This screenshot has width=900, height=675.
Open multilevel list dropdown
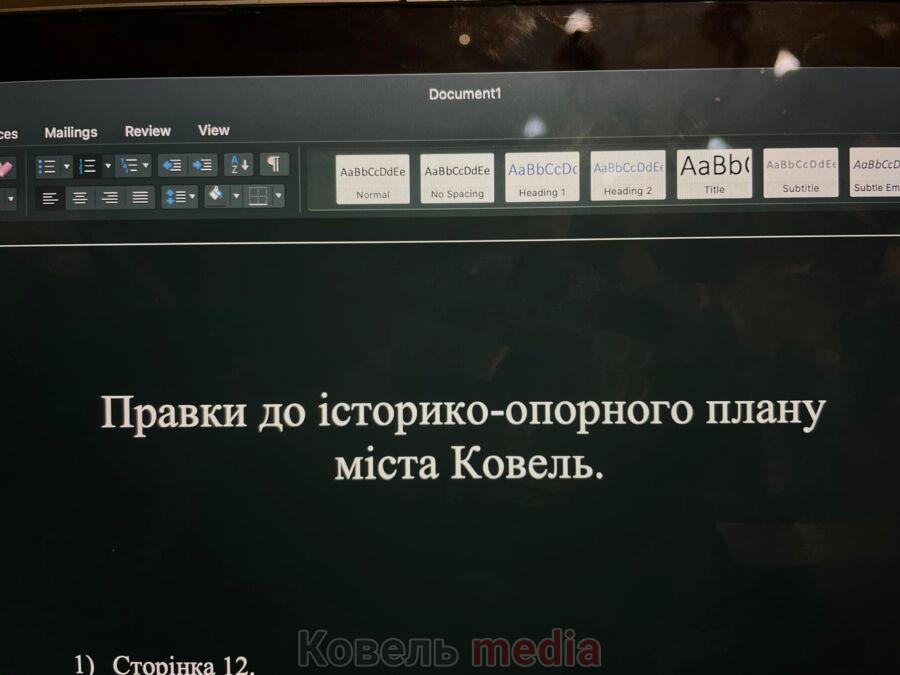coord(134,166)
